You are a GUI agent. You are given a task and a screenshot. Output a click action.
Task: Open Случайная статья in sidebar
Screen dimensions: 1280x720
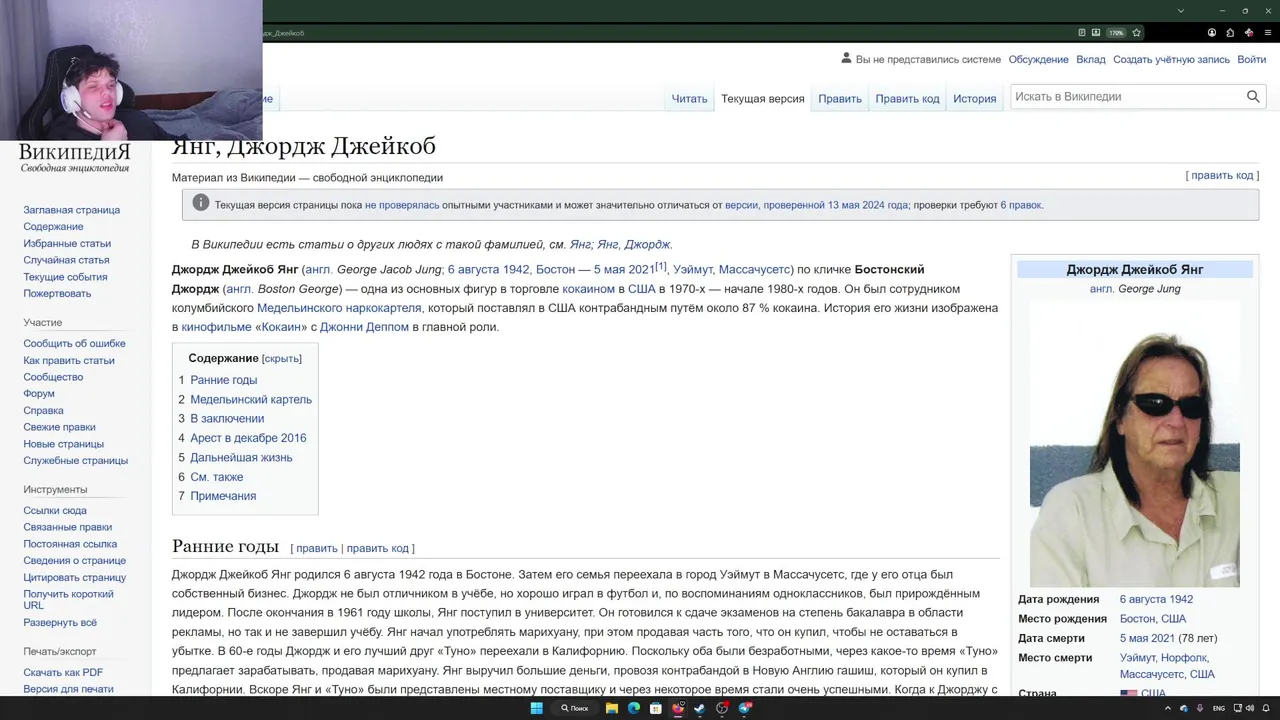point(66,260)
